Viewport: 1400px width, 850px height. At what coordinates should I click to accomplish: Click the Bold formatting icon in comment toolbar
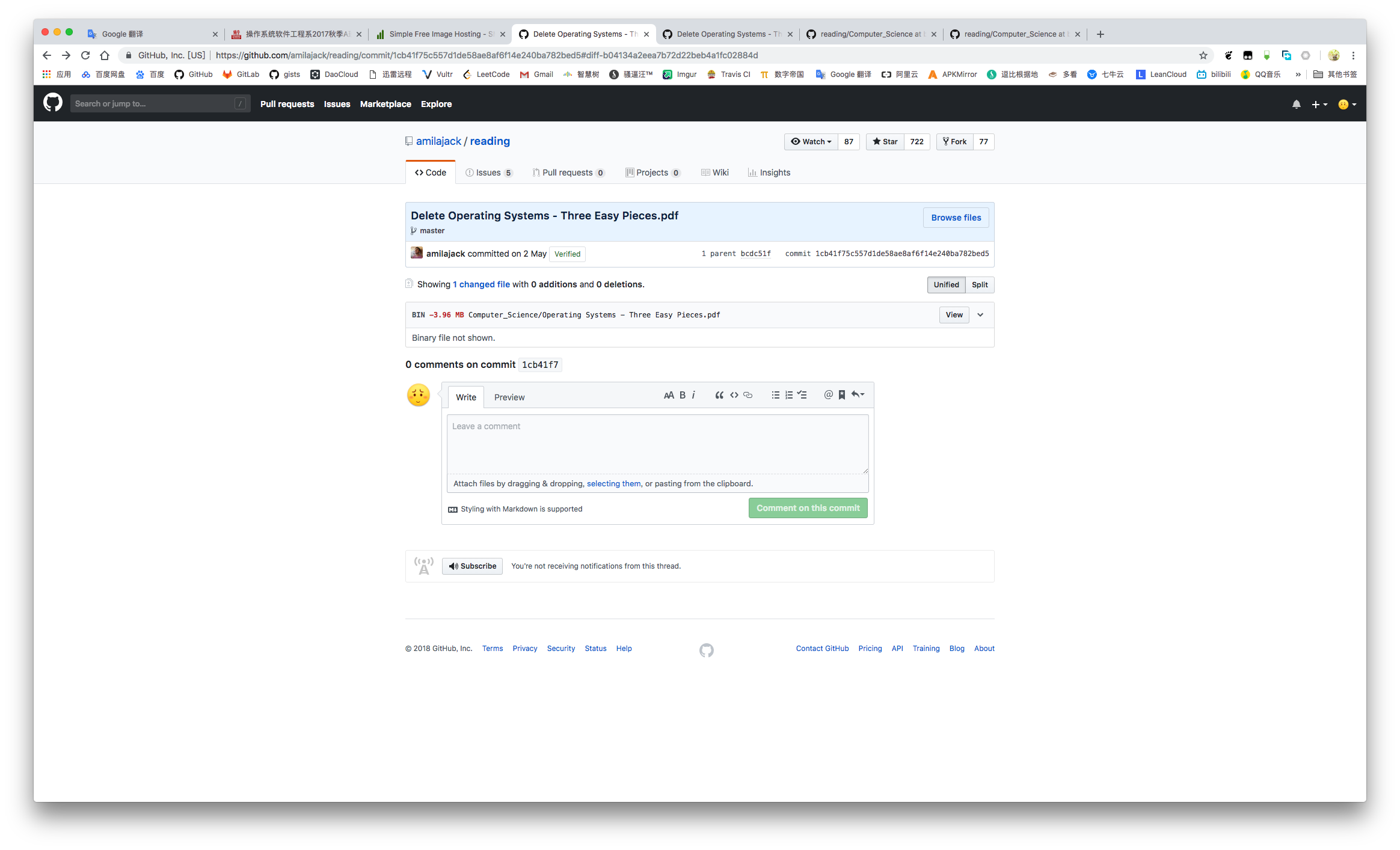coord(681,395)
